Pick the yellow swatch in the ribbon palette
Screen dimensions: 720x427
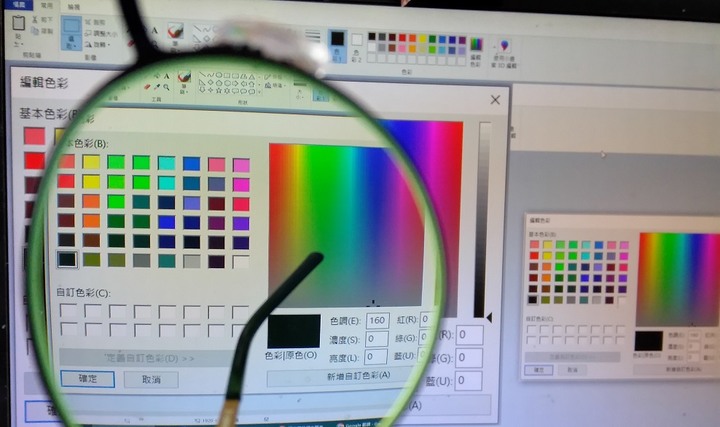click(422, 39)
